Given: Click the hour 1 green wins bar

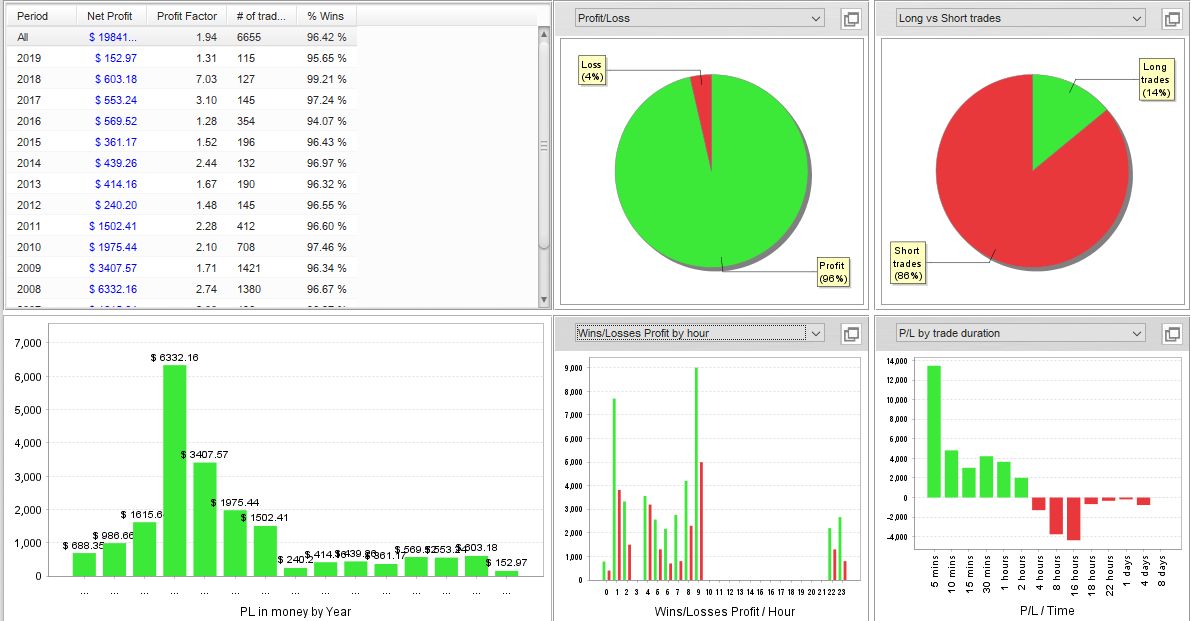Looking at the screenshot, I should (614, 489).
